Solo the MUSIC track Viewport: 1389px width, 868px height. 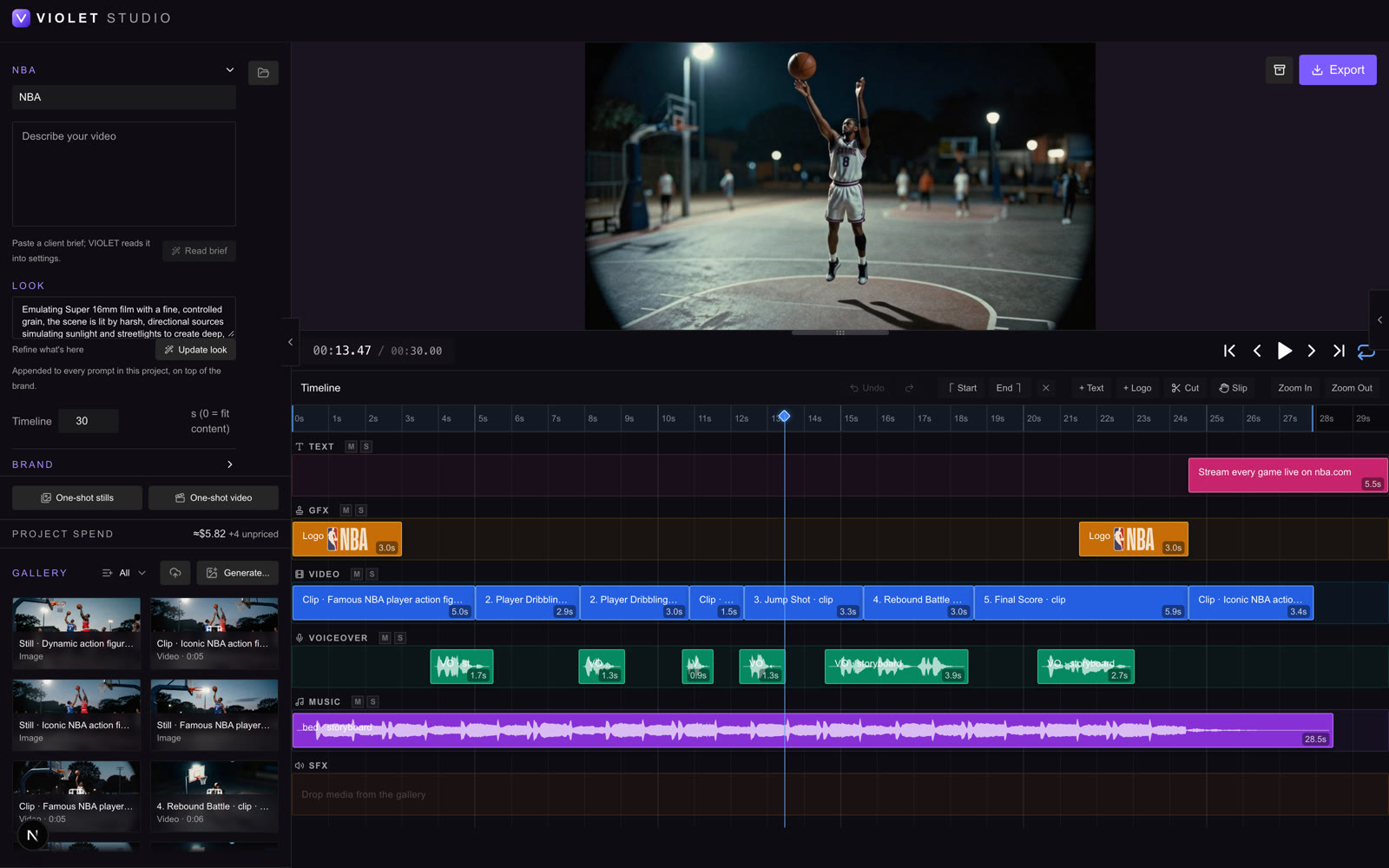[x=372, y=701]
